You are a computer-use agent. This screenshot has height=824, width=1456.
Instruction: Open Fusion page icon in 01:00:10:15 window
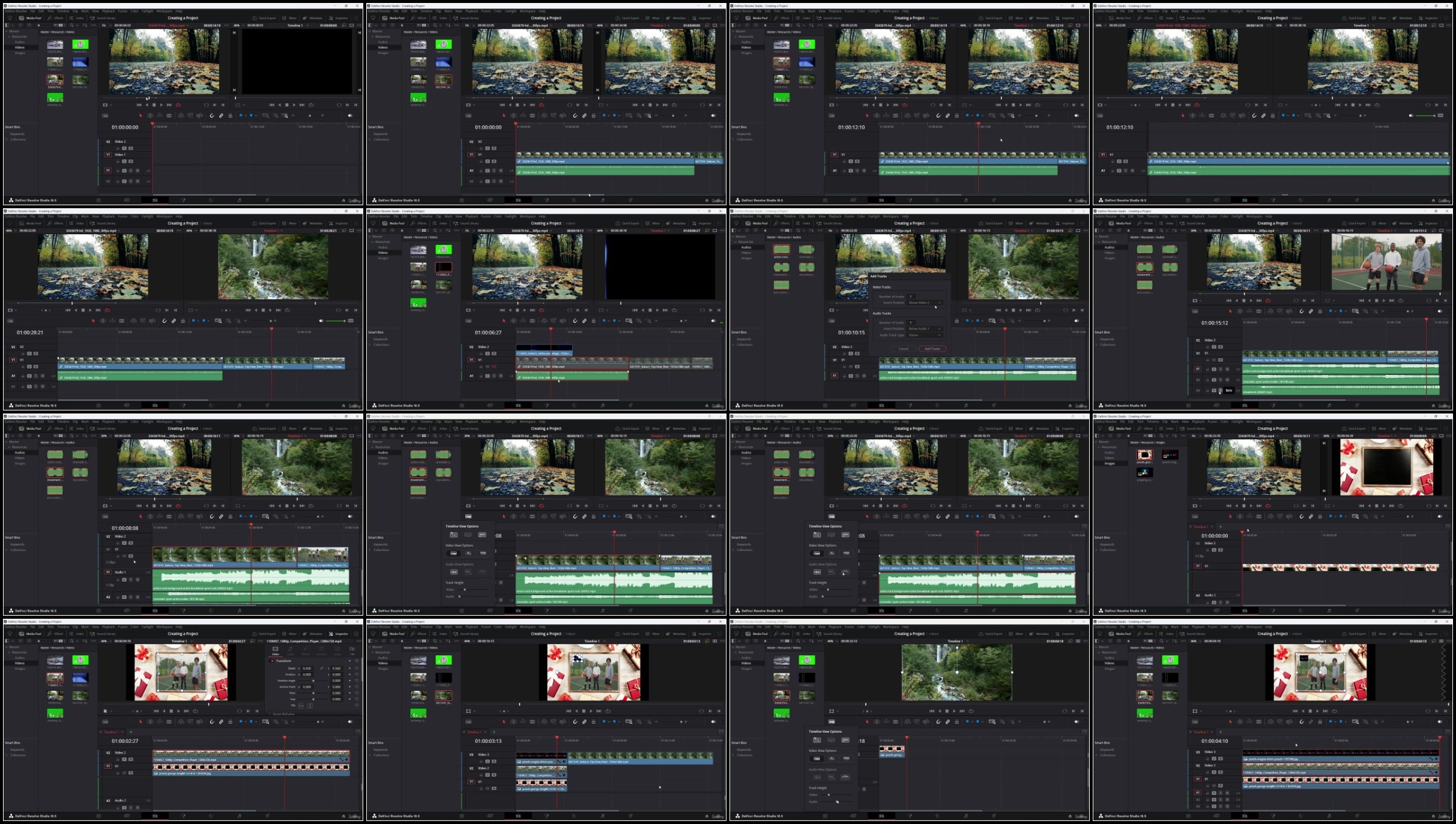point(910,406)
